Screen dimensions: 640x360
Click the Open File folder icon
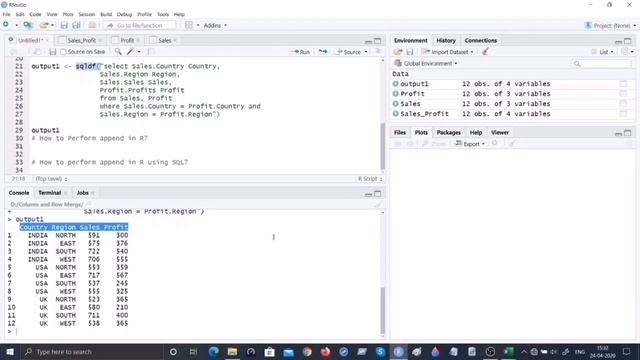[44, 25]
